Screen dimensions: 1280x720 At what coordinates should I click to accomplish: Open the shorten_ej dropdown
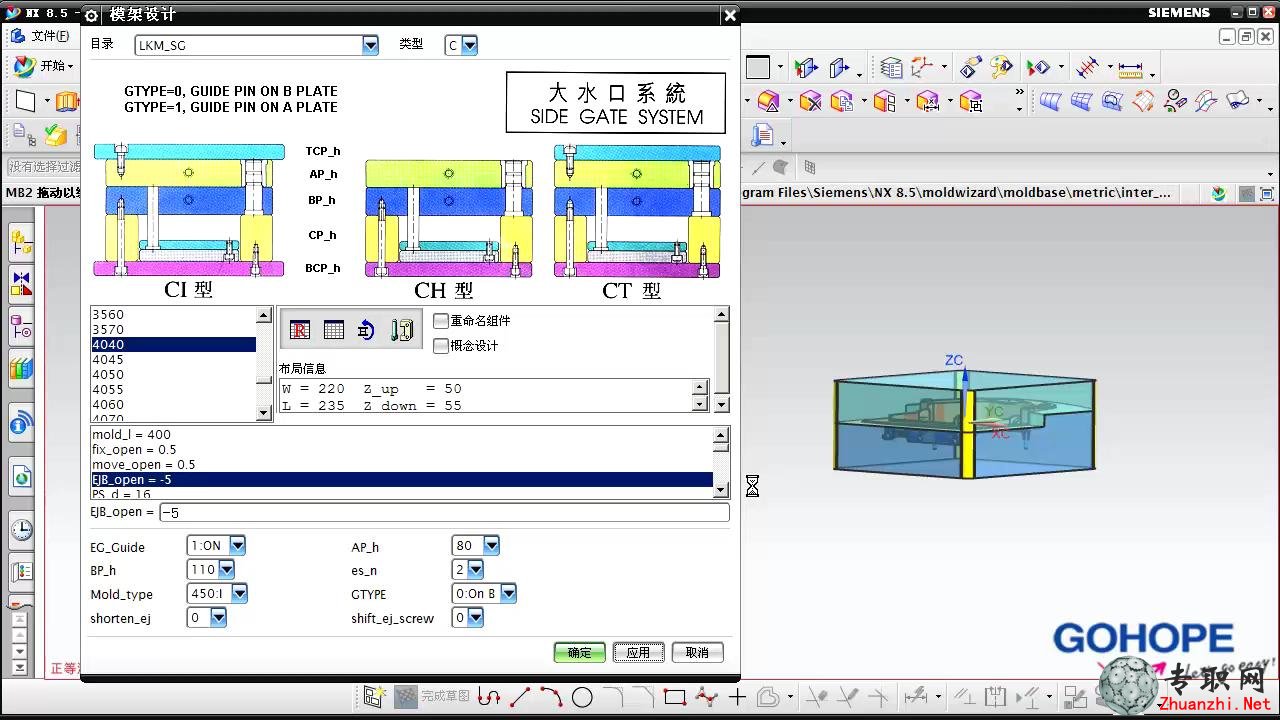click(218, 618)
